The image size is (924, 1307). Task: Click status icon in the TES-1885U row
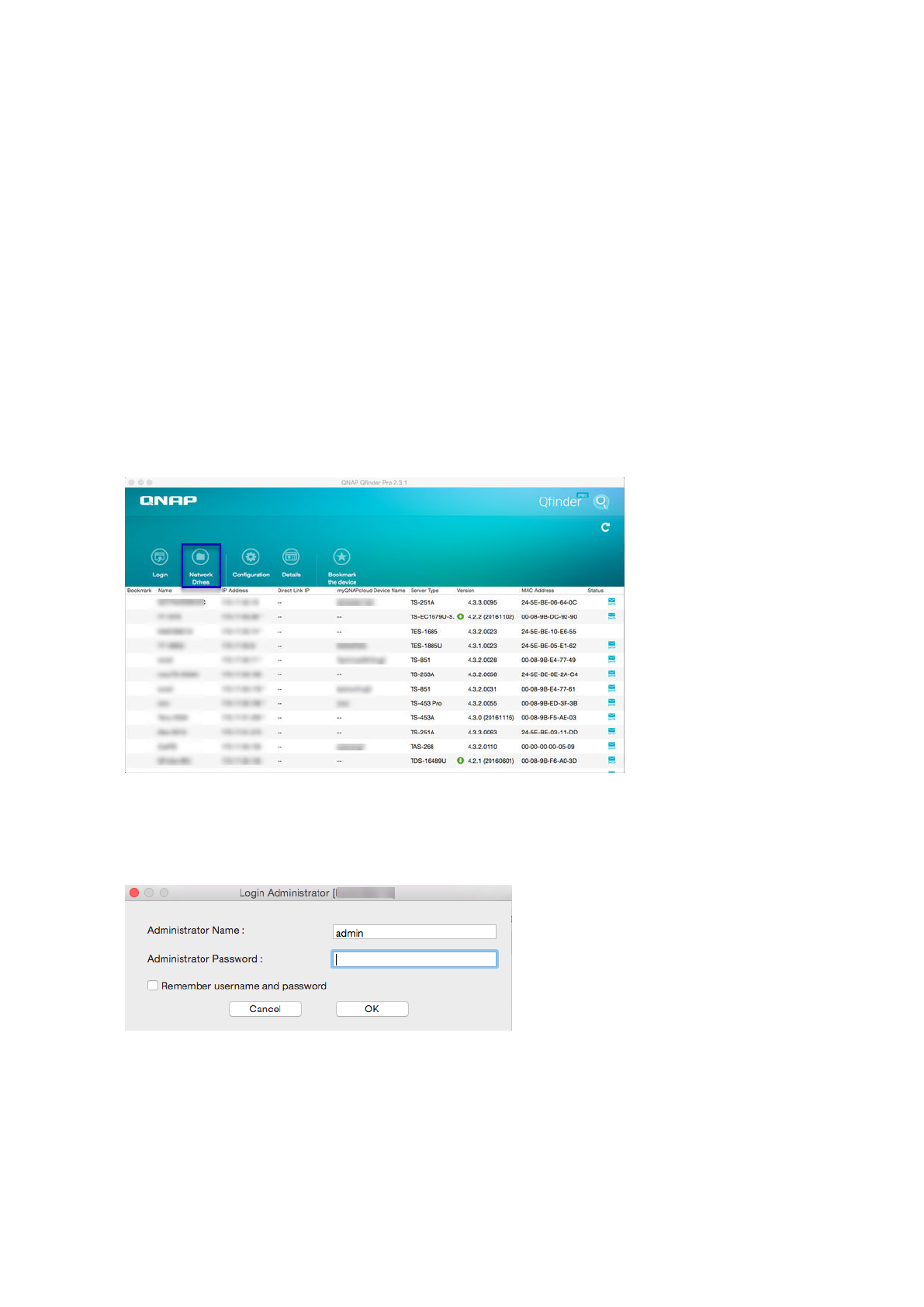(611, 645)
